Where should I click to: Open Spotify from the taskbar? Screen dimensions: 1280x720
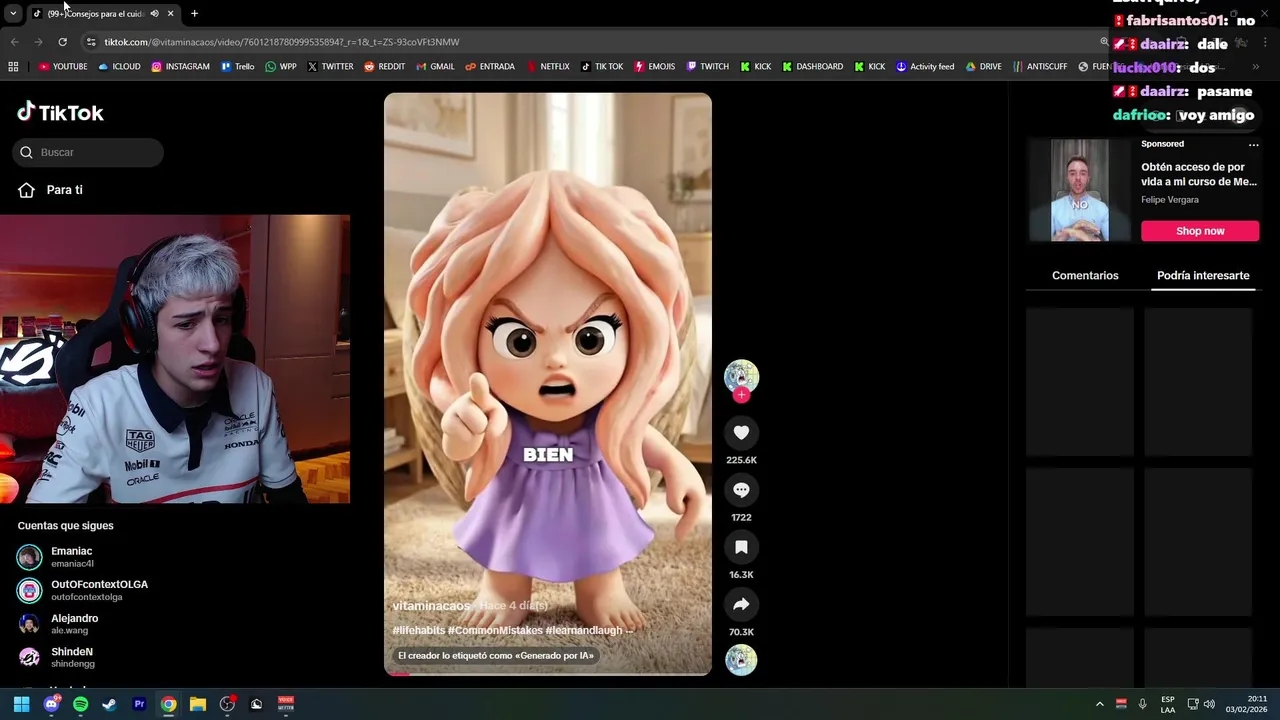click(80, 704)
